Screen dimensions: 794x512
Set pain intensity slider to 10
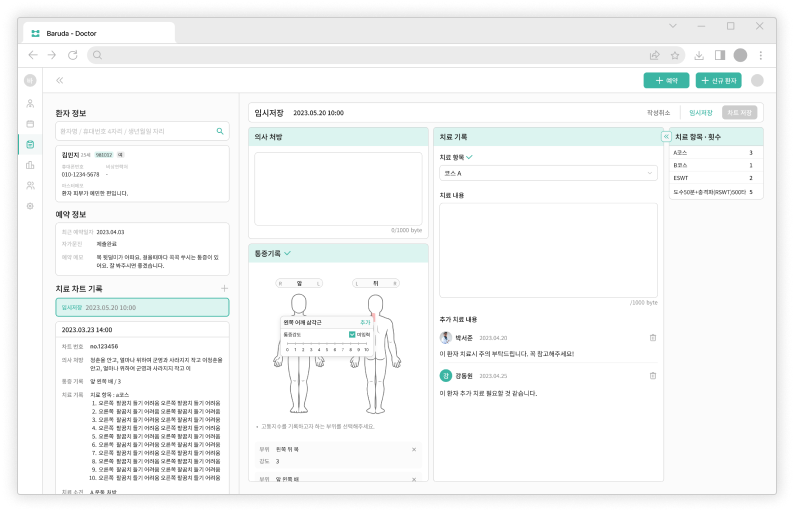pos(367,344)
